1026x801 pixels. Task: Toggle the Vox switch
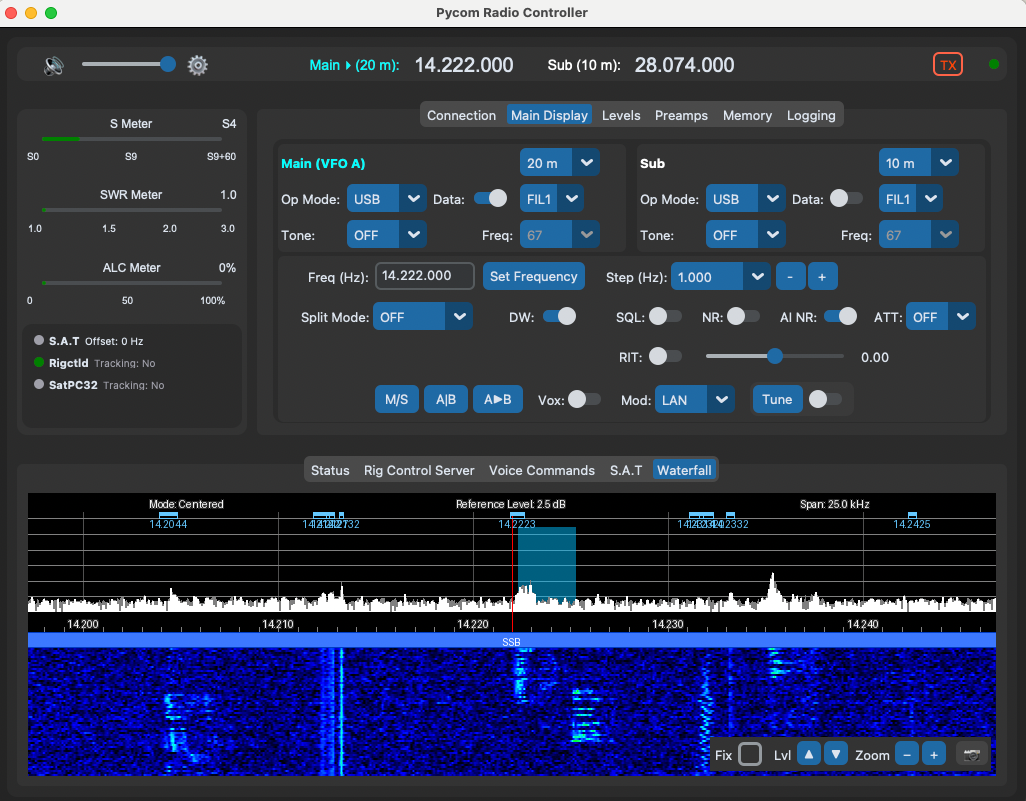coord(584,400)
